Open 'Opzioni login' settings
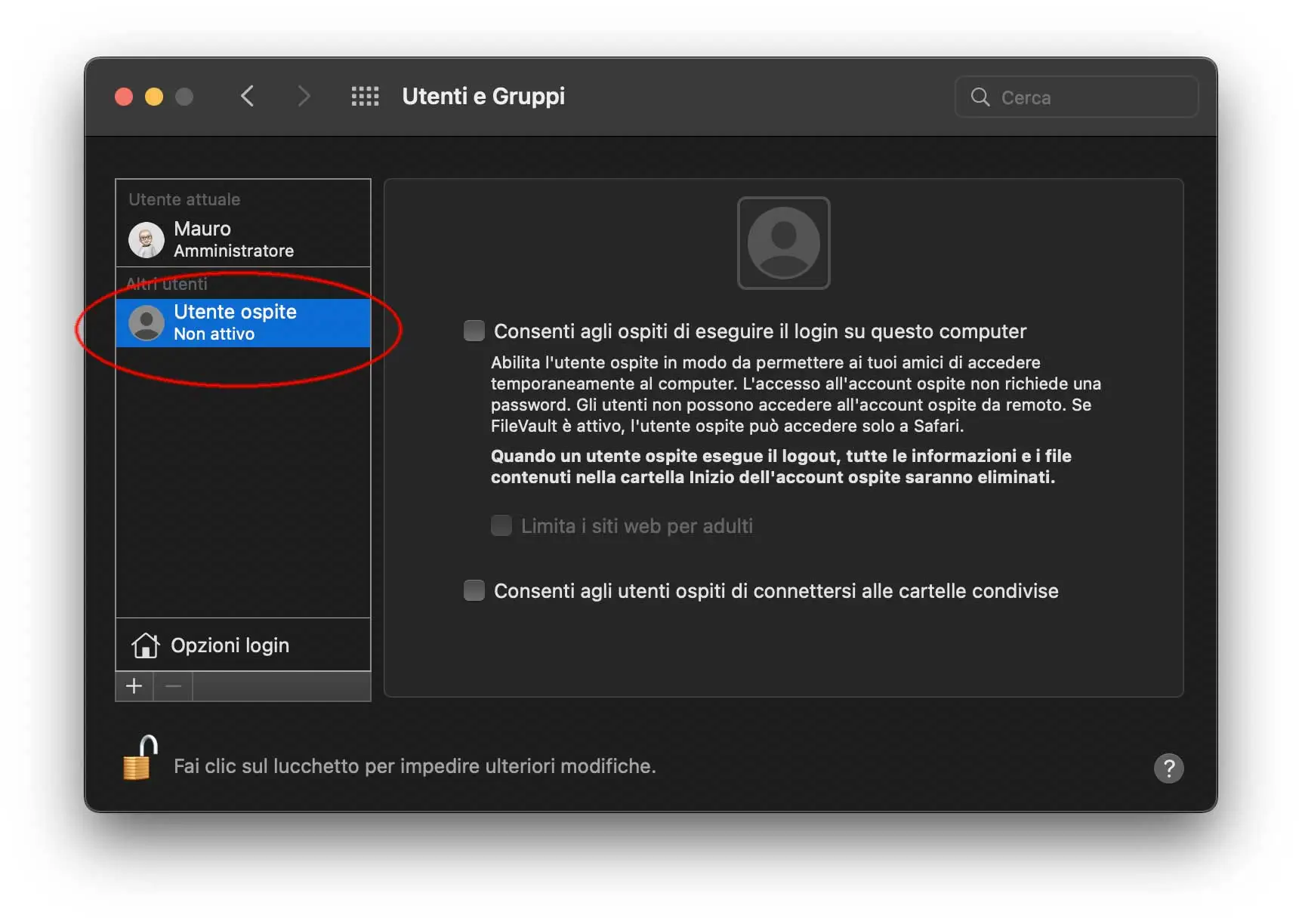 (x=230, y=645)
